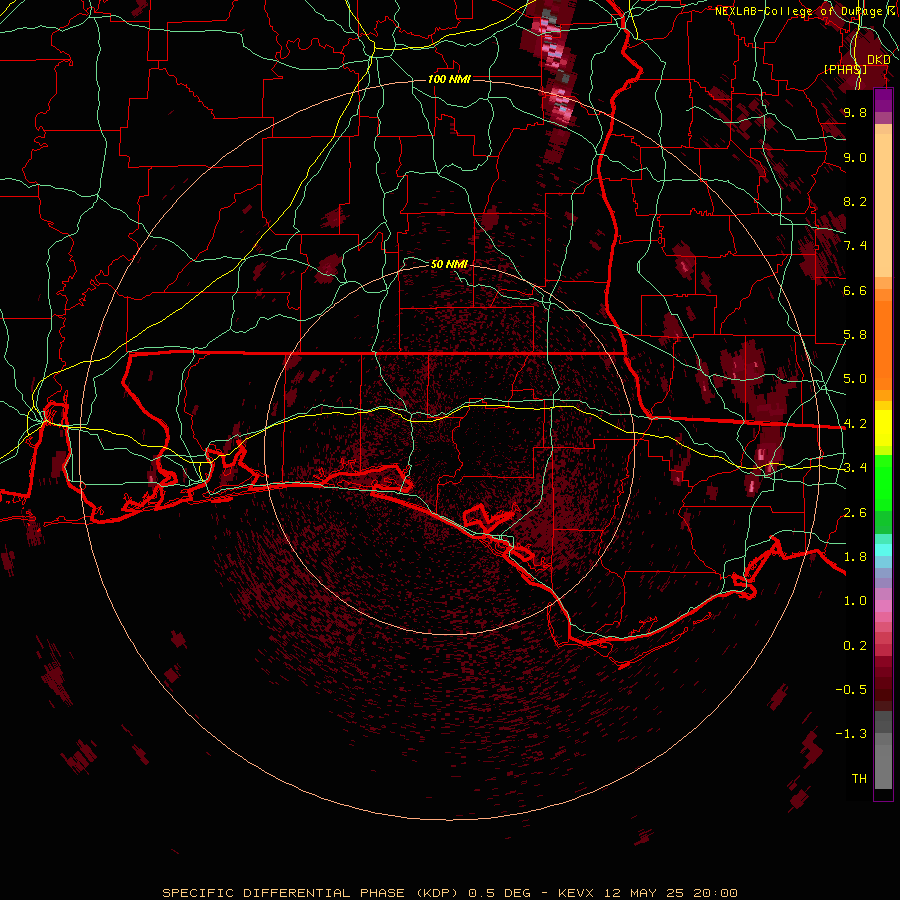Click the 4.2 scale value

(855, 424)
